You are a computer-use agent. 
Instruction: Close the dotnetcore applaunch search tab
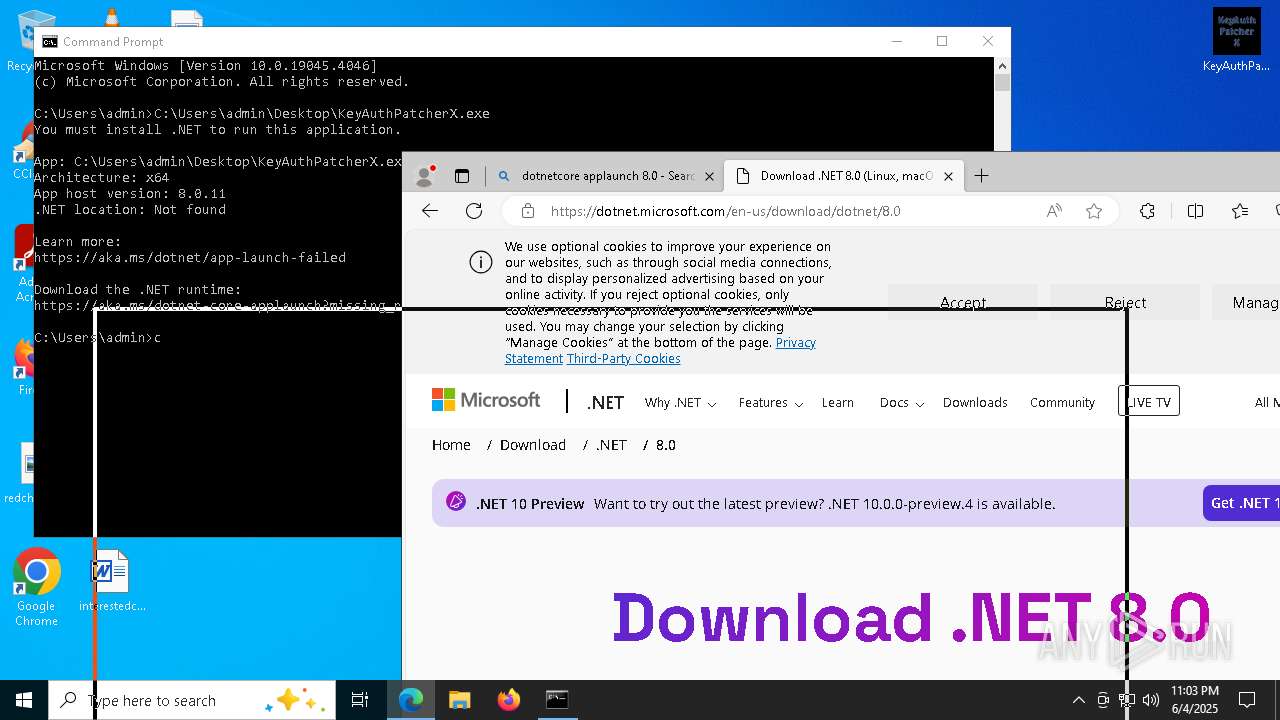pos(709,176)
